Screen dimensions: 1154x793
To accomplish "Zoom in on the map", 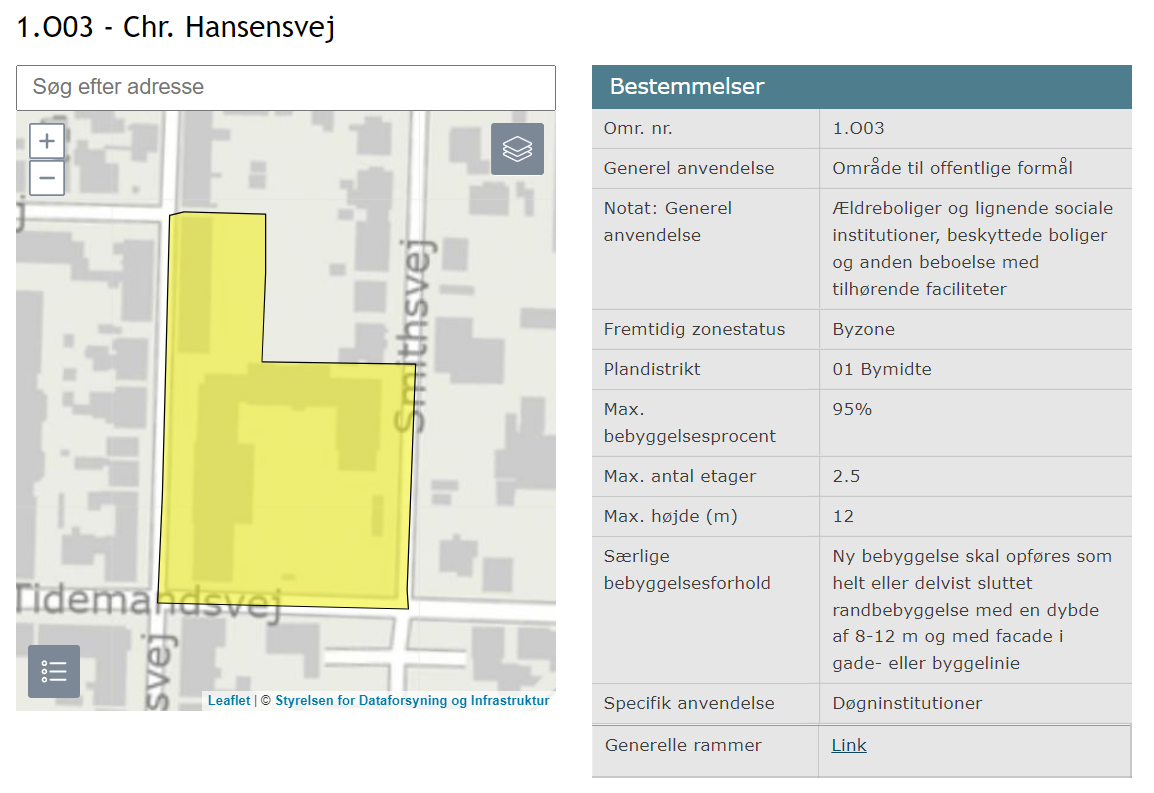I will (47, 141).
